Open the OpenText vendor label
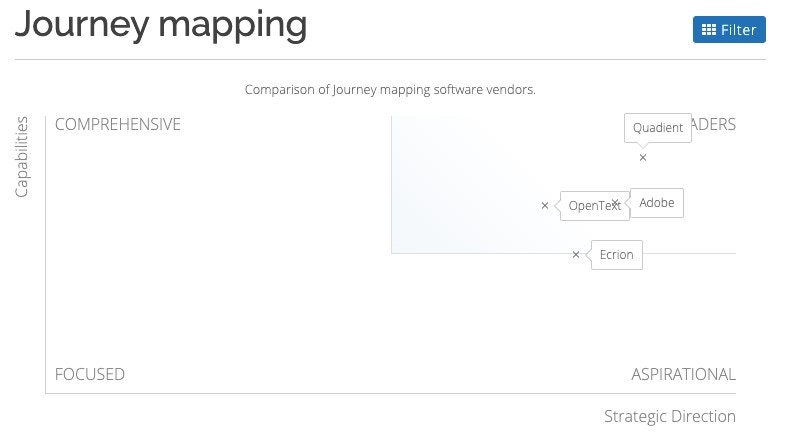Viewport: 802px width, 447px height. 594,206
